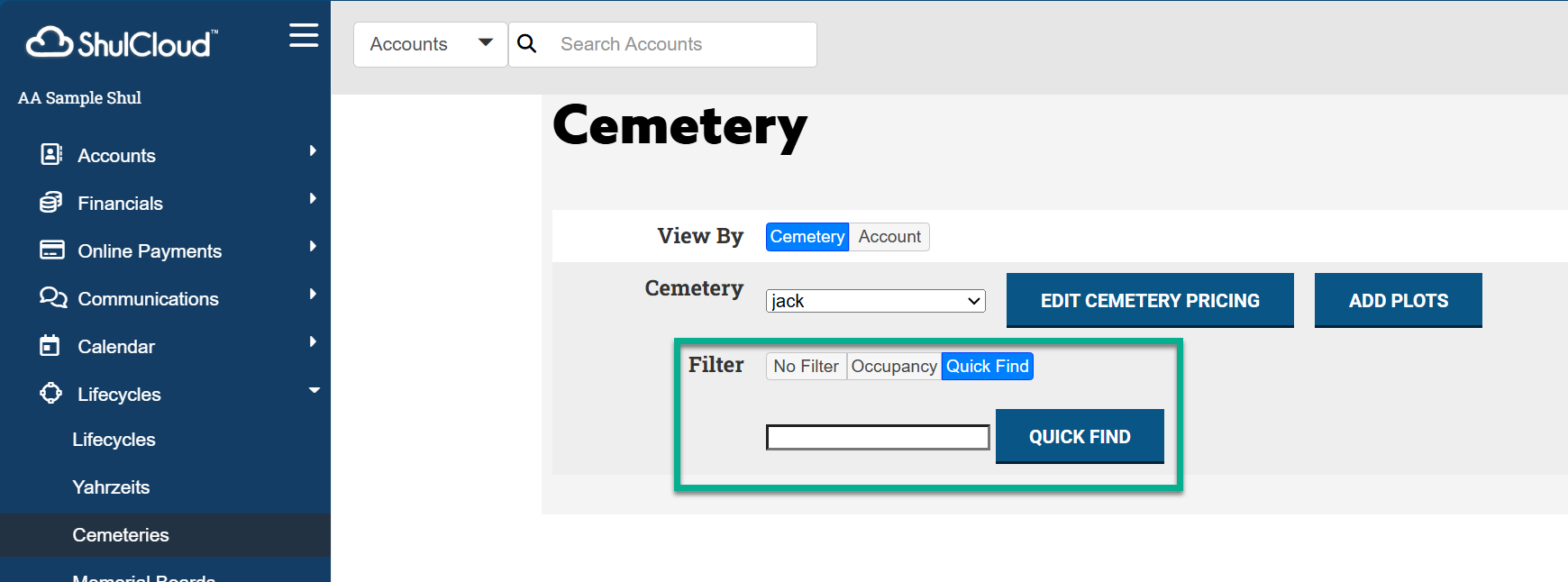1568x582 pixels.
Task: Open Yahrzeits in the sidebar
Action: pos(111,487)
